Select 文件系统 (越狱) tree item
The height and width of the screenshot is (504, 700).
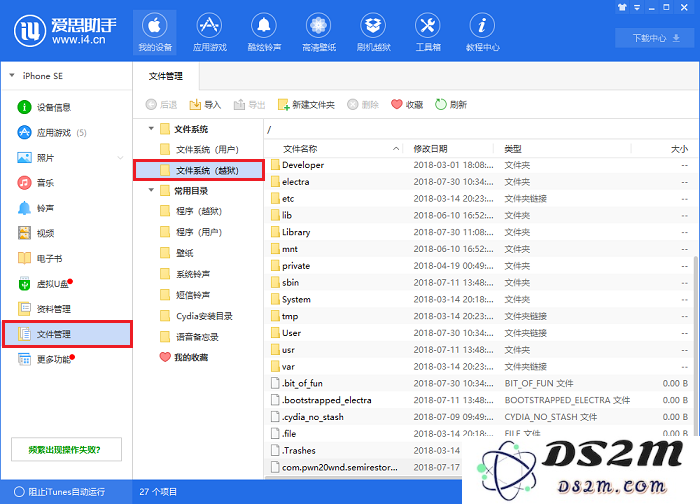tap(199, 171)
